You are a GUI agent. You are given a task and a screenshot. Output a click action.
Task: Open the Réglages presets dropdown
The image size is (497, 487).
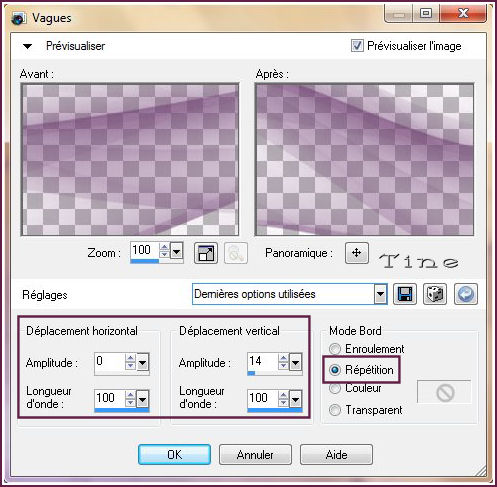click(380, 294)
